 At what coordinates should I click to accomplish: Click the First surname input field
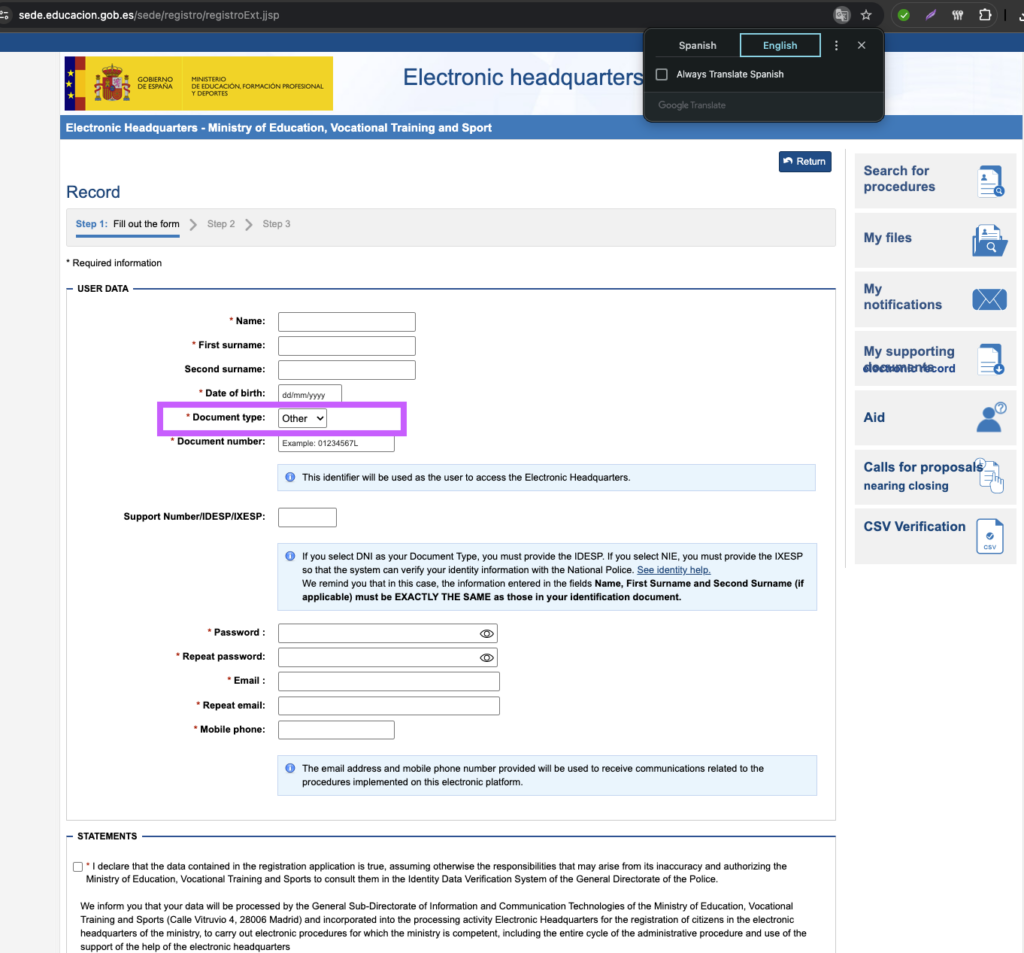coord(347,346)
